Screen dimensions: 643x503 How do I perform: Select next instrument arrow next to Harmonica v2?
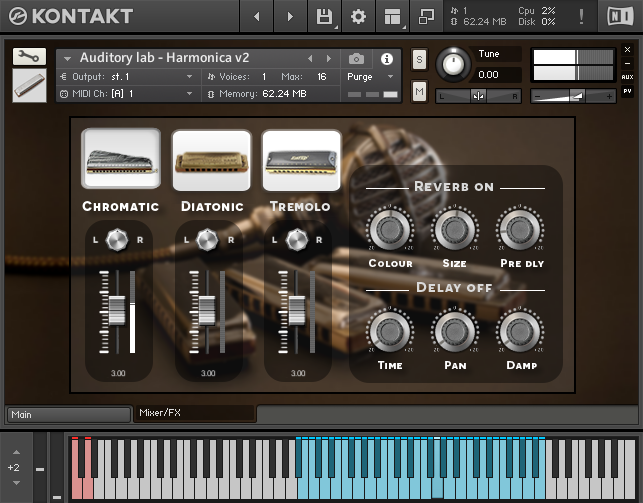[328, 59]
